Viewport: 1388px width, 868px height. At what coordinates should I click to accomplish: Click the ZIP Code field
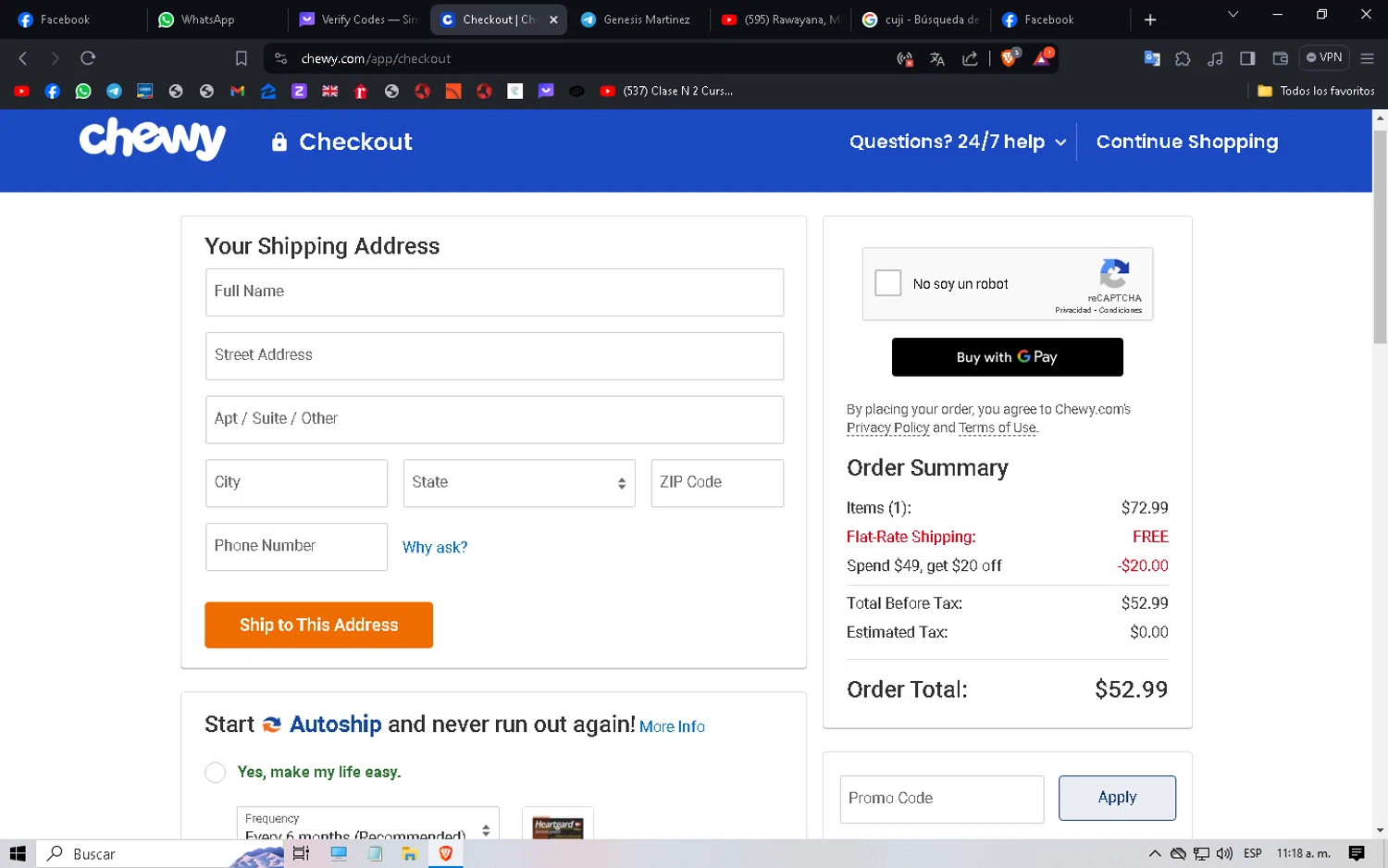click(x=717, y=483)
